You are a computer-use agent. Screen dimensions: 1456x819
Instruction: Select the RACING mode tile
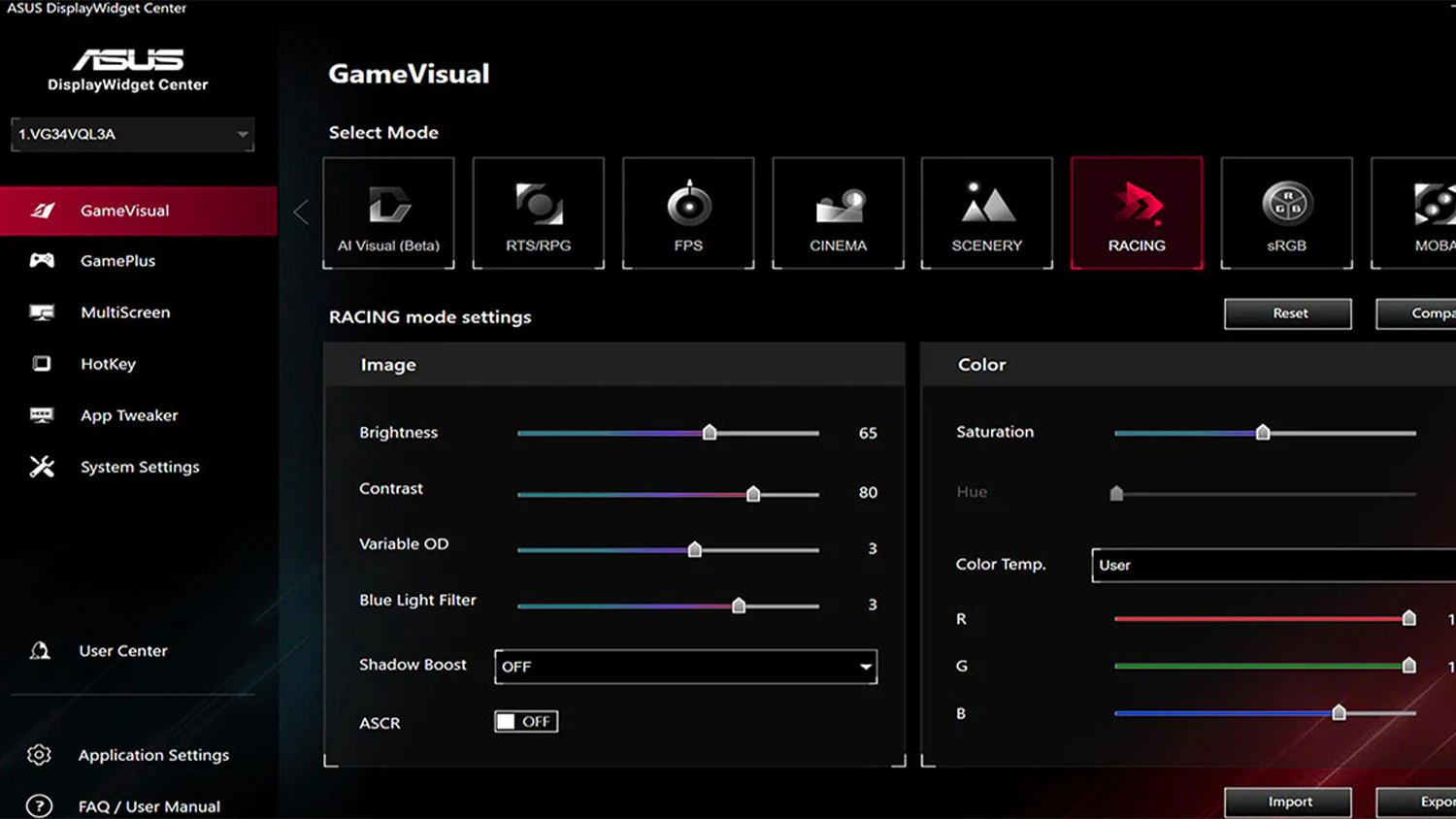(1137, 213)
